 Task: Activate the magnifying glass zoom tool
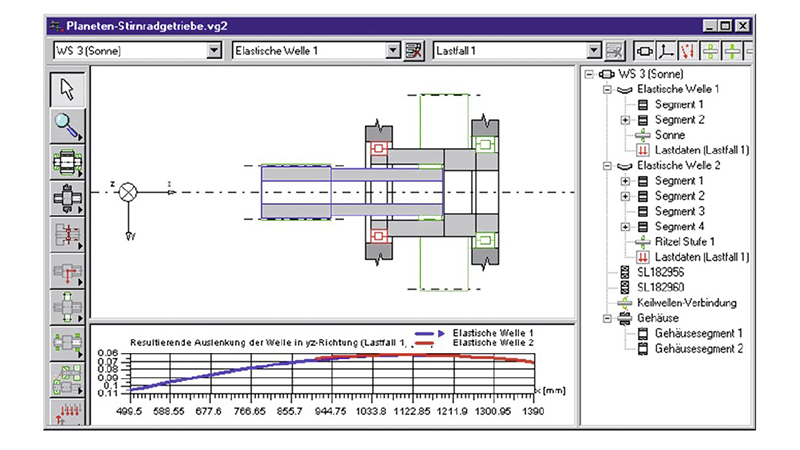coord(67,126)
